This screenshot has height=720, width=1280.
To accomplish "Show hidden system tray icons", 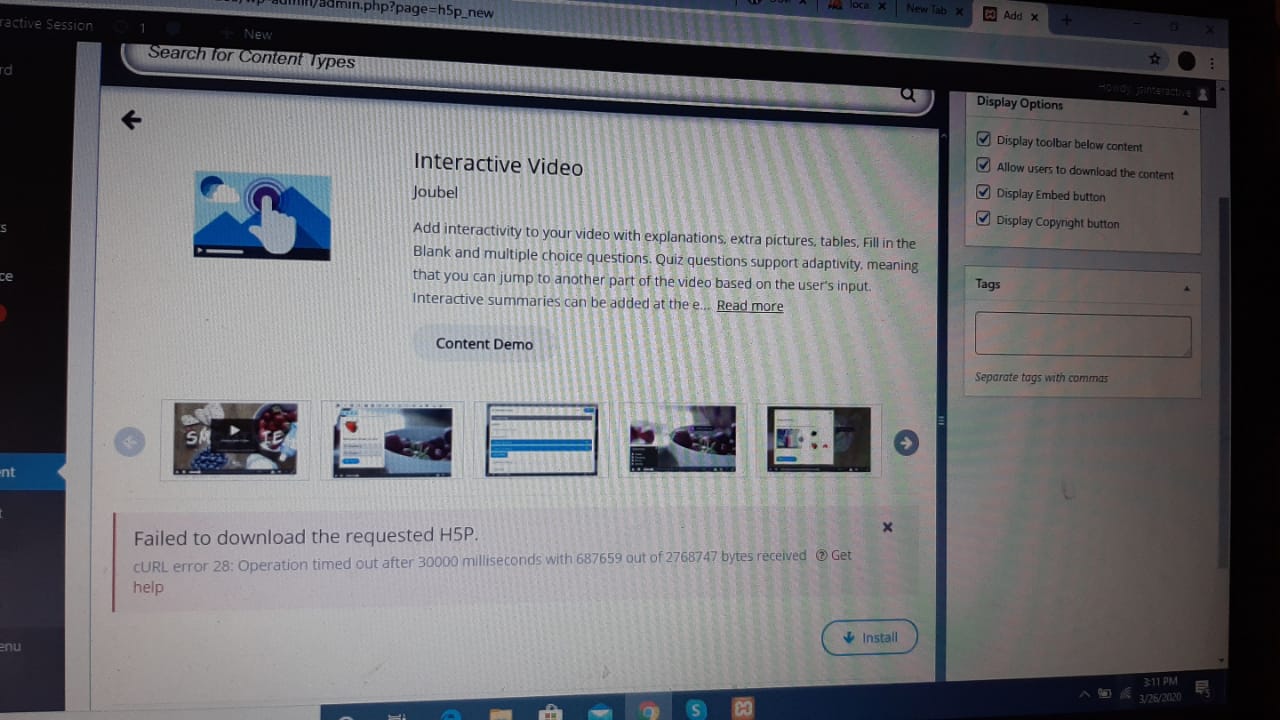I will point(1084,693).
